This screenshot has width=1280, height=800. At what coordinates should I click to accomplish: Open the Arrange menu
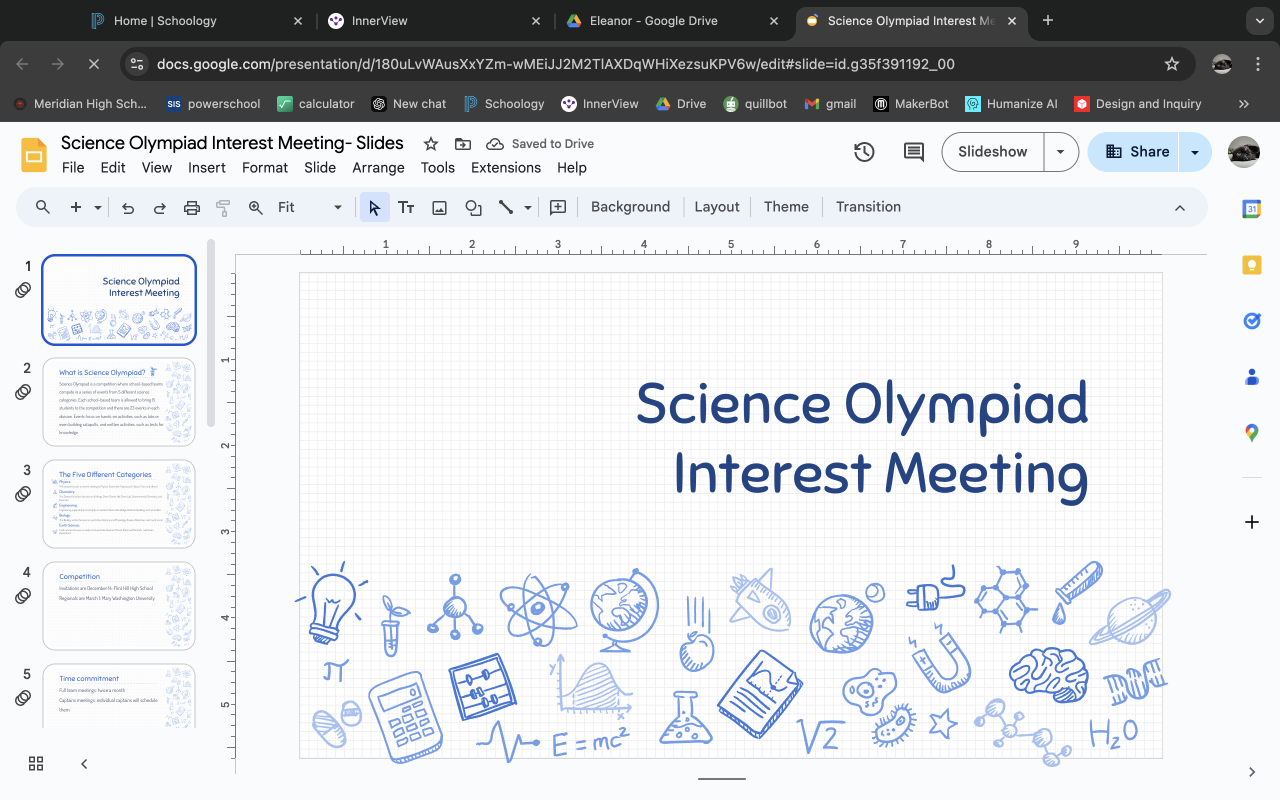coord(378,167)
